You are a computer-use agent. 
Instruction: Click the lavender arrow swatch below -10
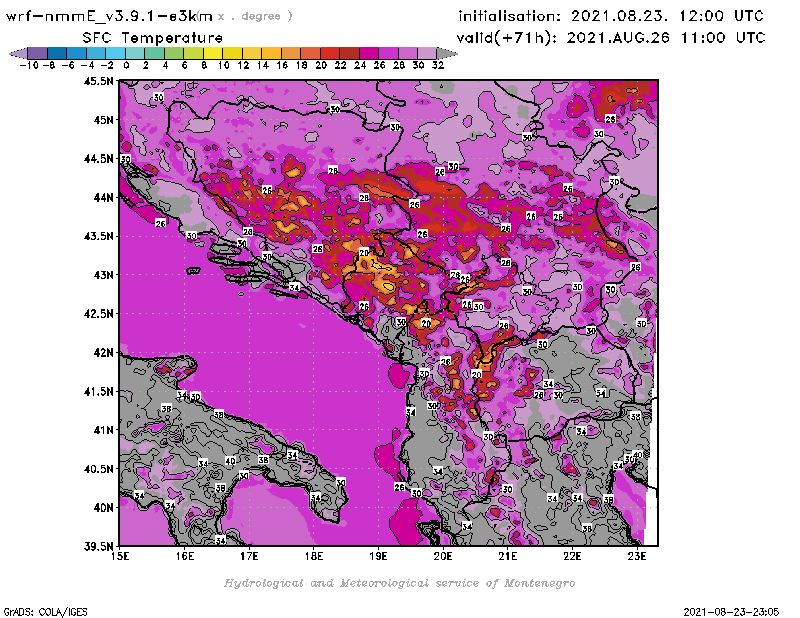18,53
